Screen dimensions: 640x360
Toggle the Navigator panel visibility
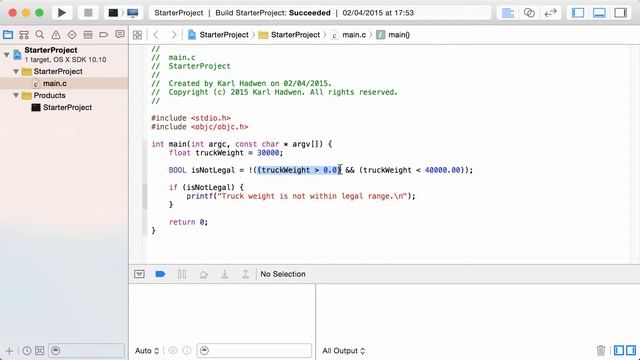click(578, 13)
